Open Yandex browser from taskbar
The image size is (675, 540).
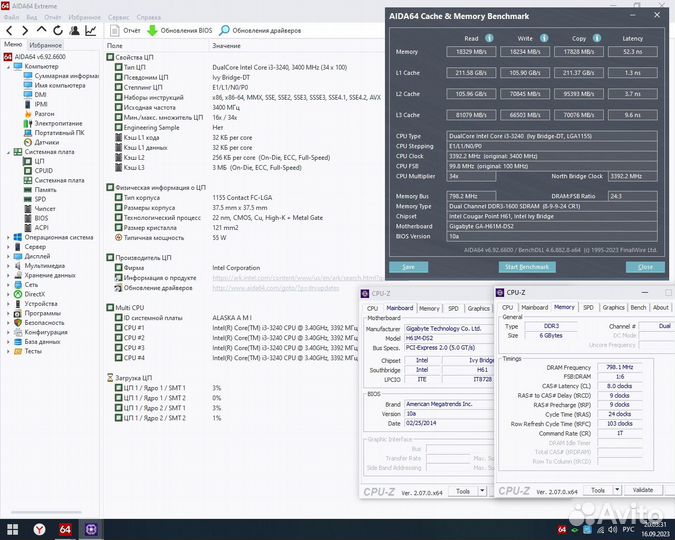tap(39, 530)
